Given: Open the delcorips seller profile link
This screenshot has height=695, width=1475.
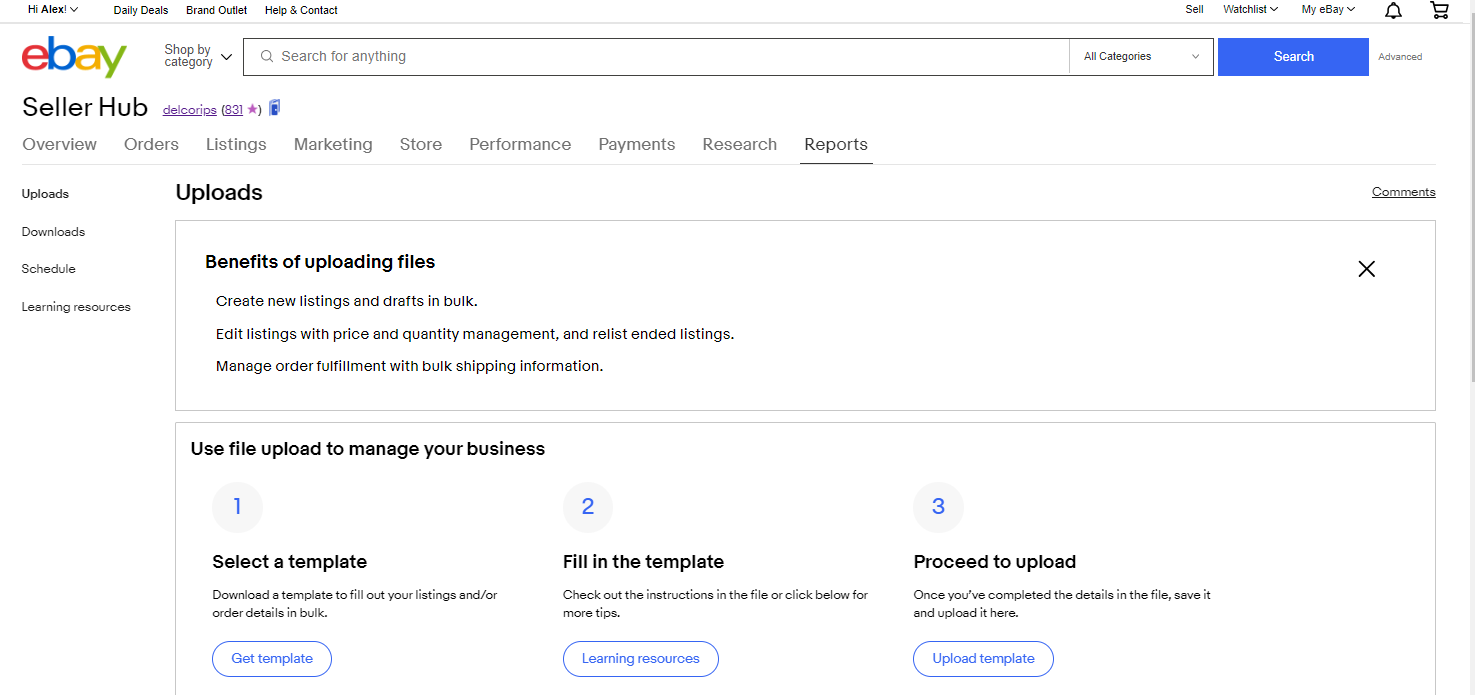Looking at the screenshot, I should 190,110.
